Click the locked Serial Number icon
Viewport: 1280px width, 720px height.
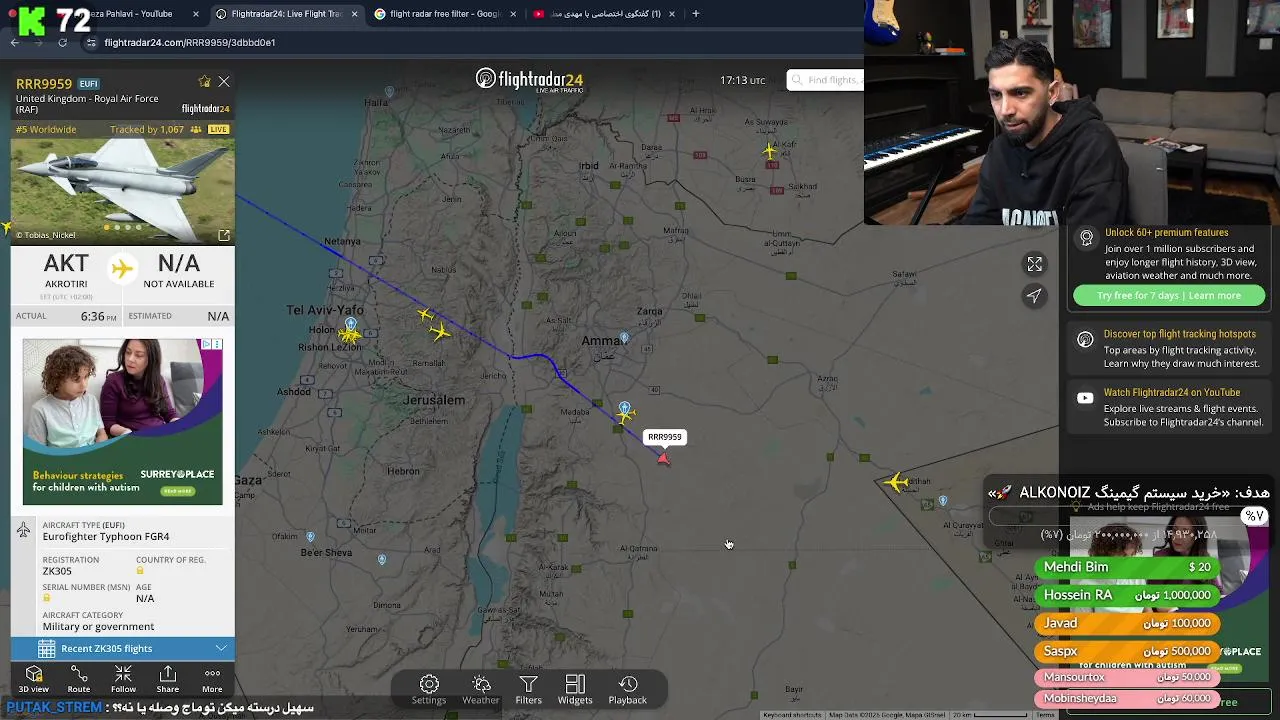click(46, 598)
